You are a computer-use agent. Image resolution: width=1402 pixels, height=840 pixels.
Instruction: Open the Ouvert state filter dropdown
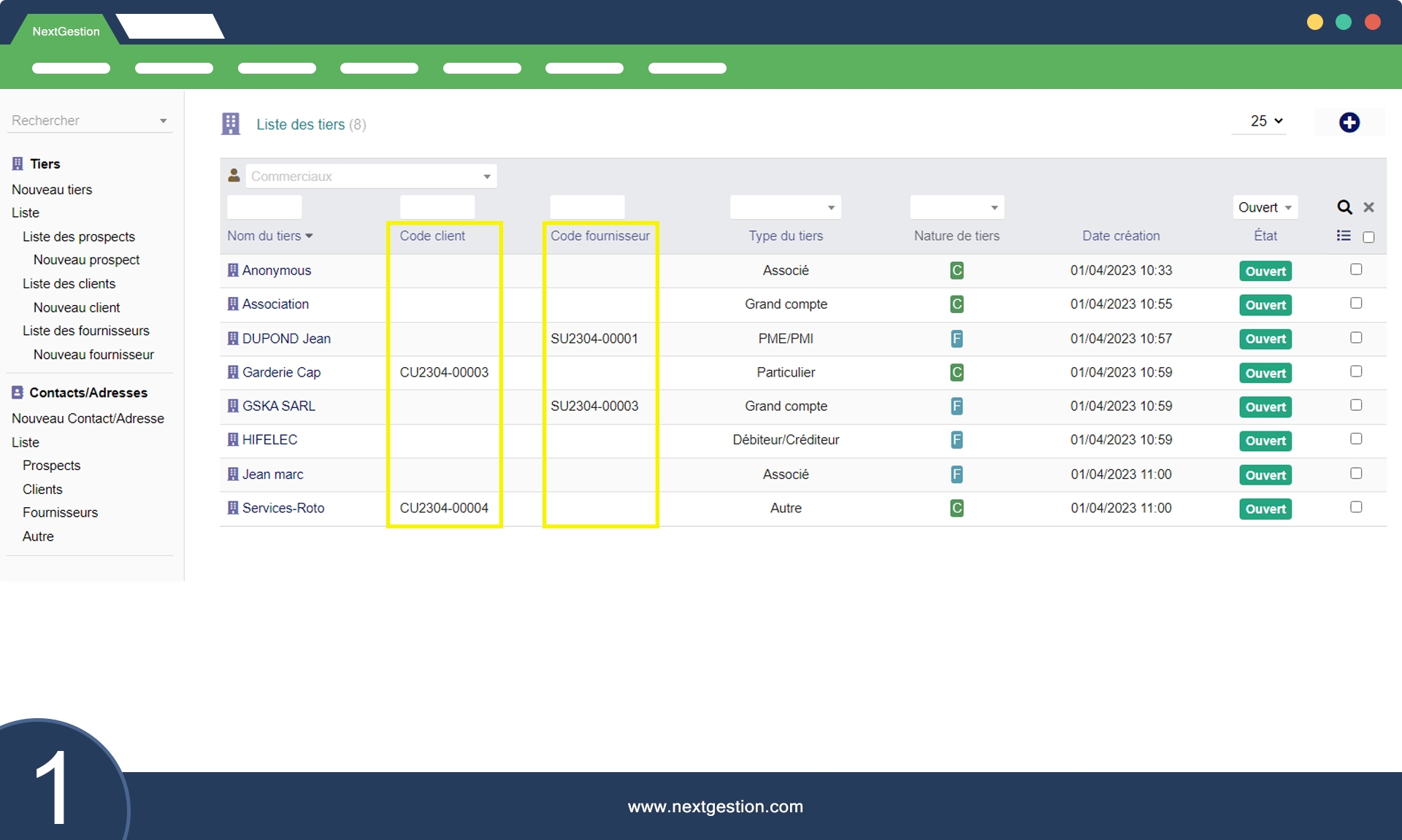coord(1265,207)
